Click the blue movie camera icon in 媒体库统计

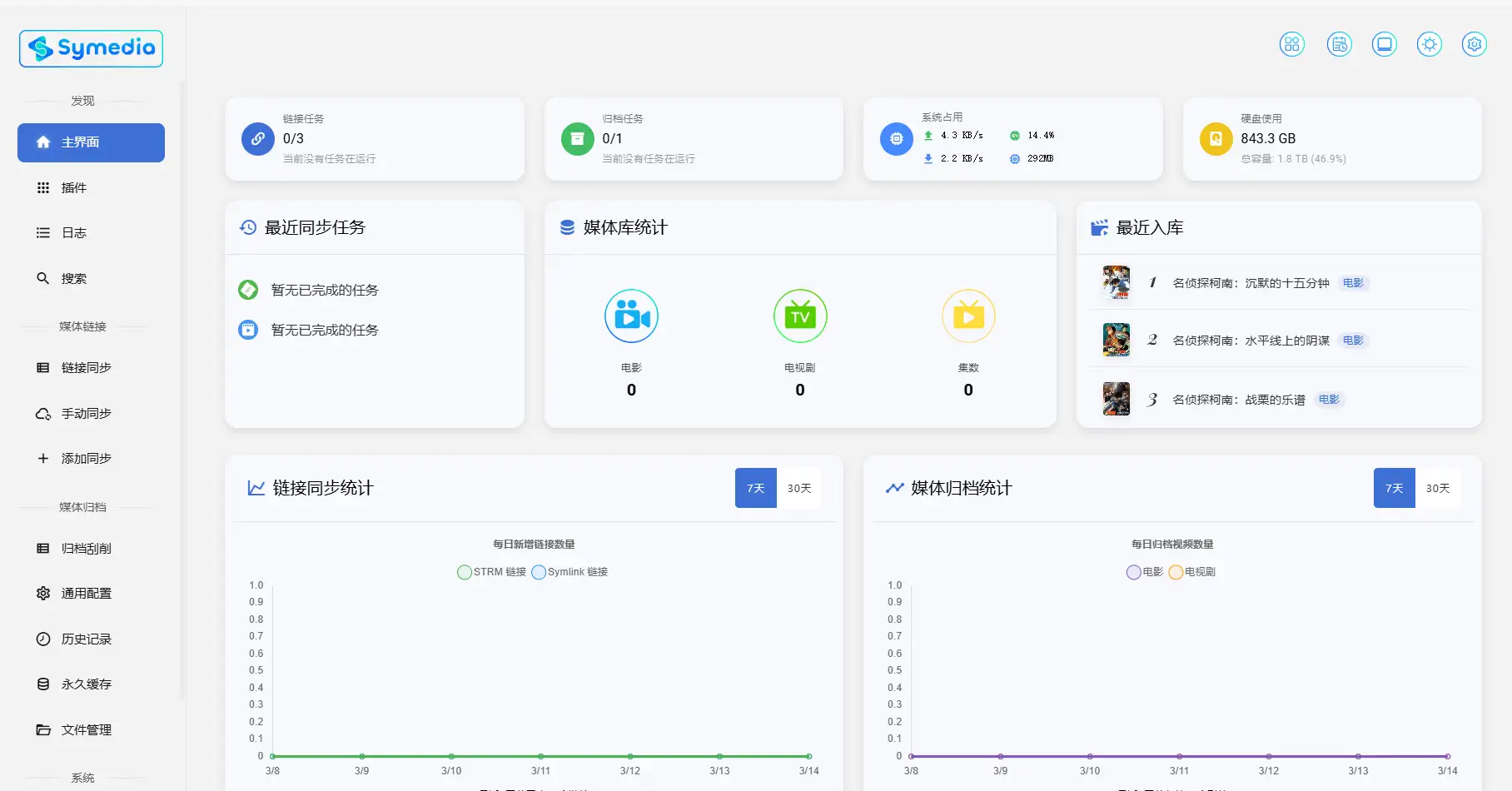(x=631, y=316)
